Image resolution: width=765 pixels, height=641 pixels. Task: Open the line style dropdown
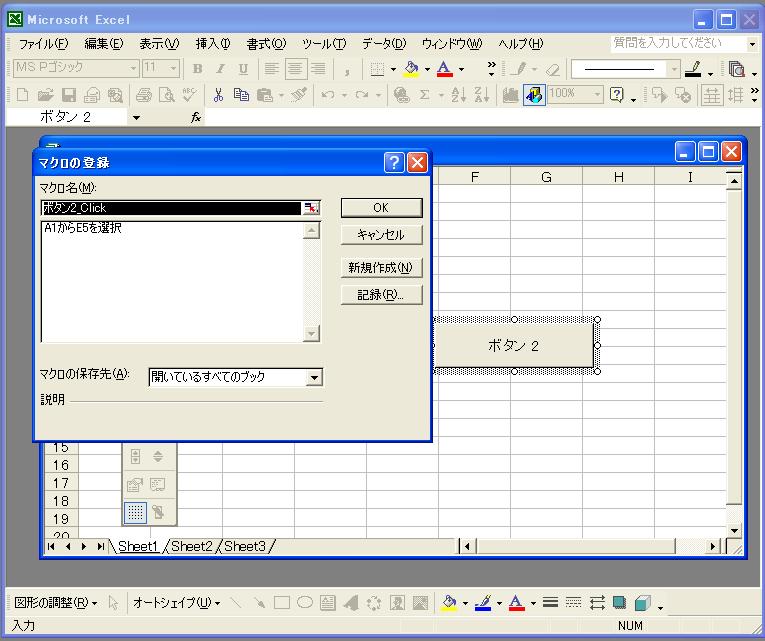coord(674,69)
